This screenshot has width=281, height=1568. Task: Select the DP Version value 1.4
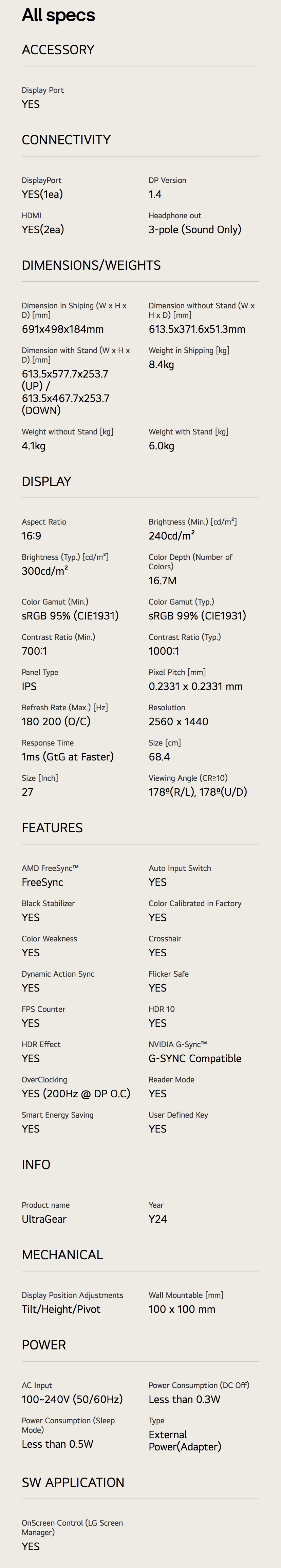click(x=155, y=194)
